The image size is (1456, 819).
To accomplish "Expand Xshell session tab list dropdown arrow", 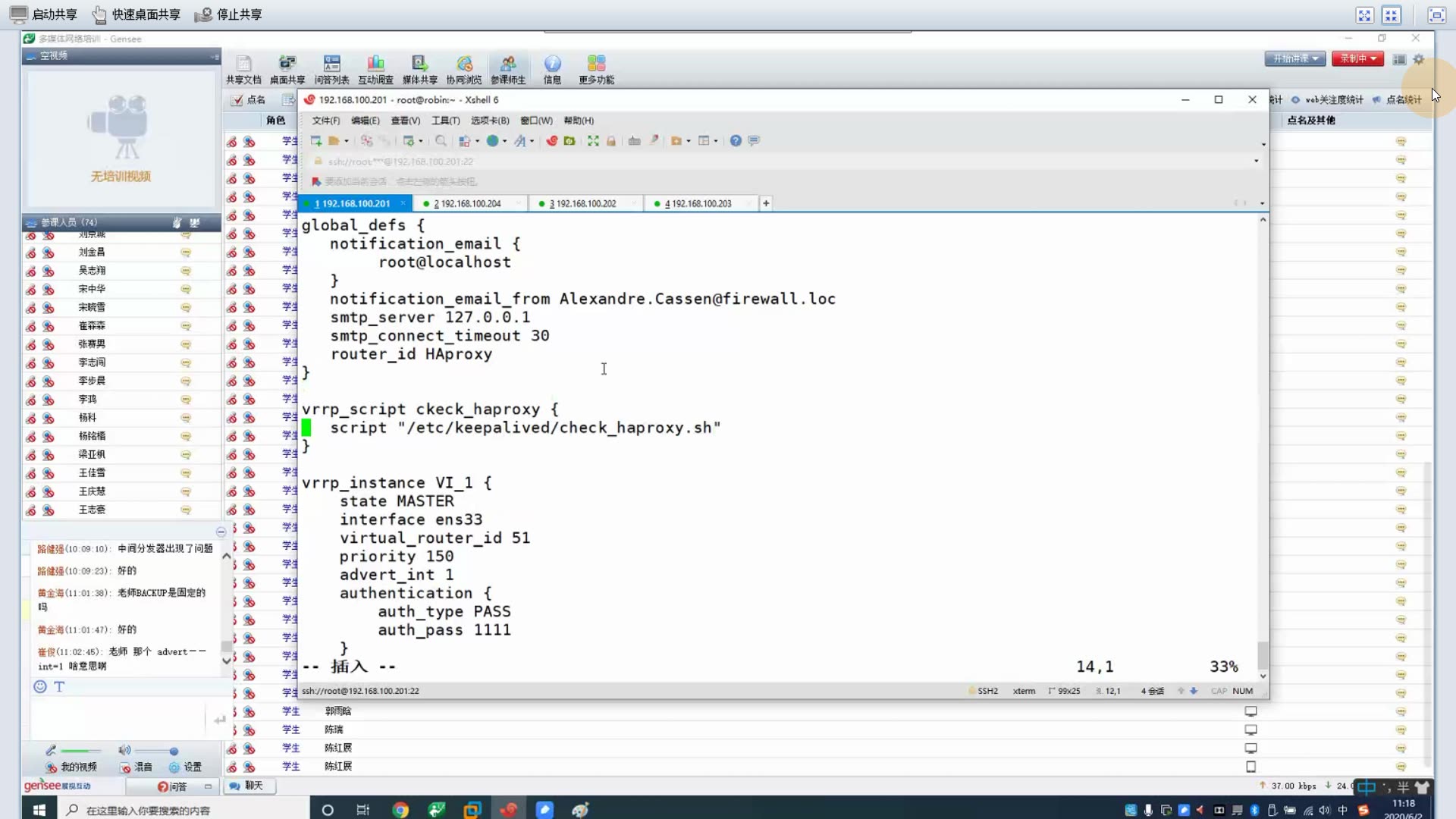I will coord(1262,203).
